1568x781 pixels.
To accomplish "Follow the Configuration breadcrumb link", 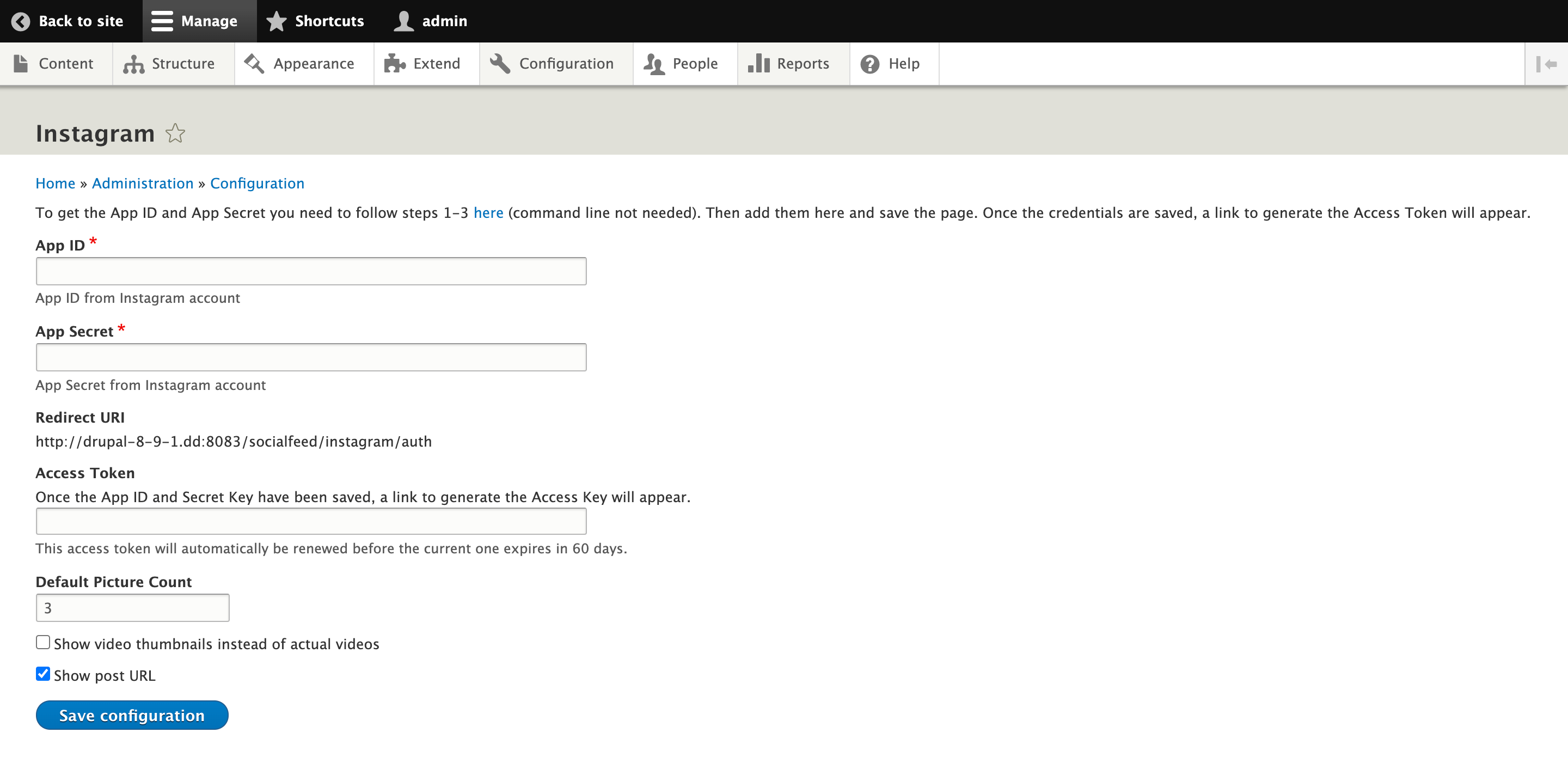I will tap(257, 183).
